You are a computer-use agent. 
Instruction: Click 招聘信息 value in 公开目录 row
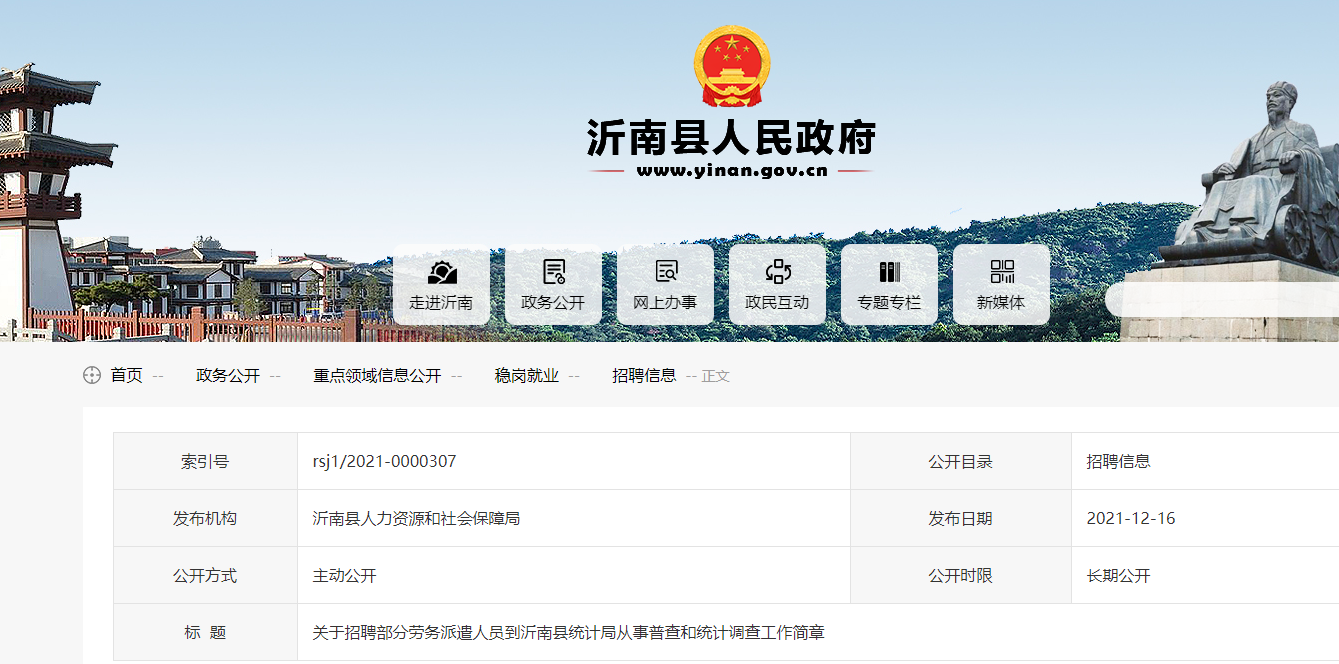pos(1119,461)
